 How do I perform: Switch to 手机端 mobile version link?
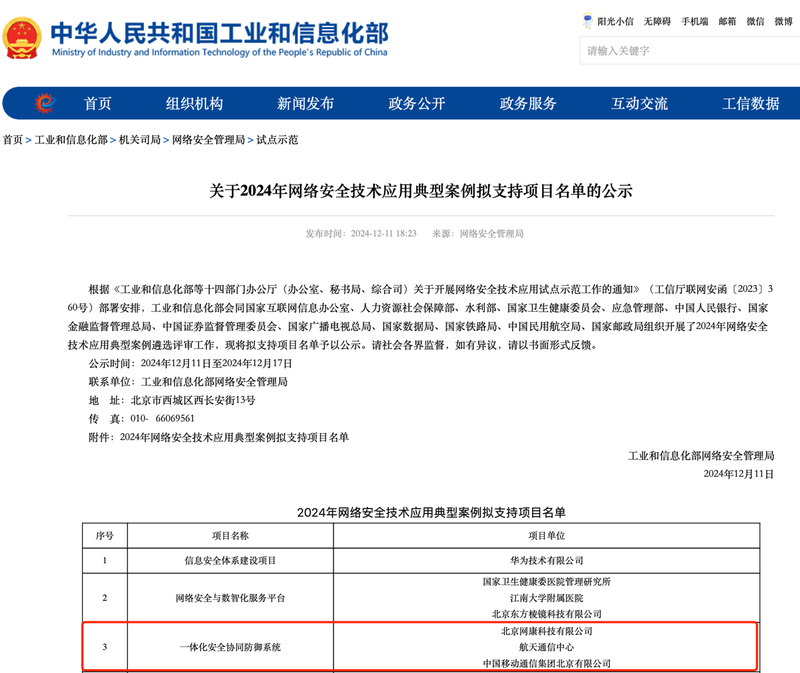tap(695, 21)
